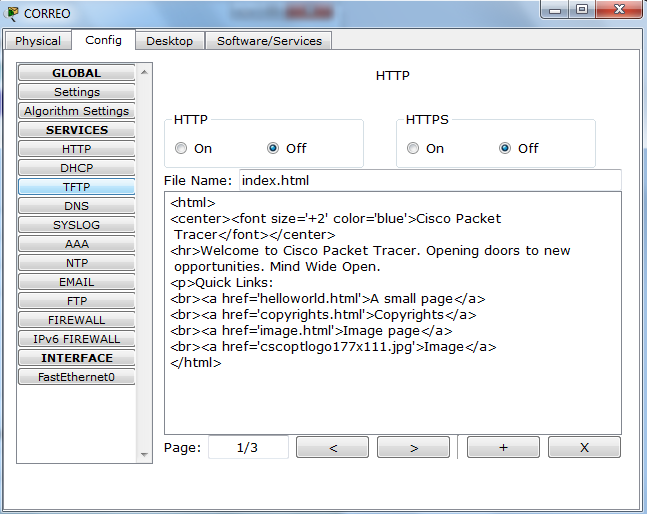Open the EMAIL service

click(77, 282)
